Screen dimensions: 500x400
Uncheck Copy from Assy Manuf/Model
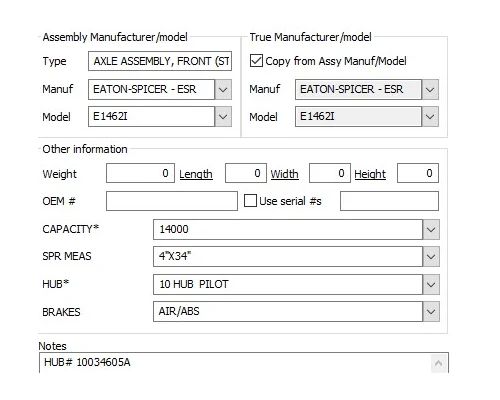(256, 61)
